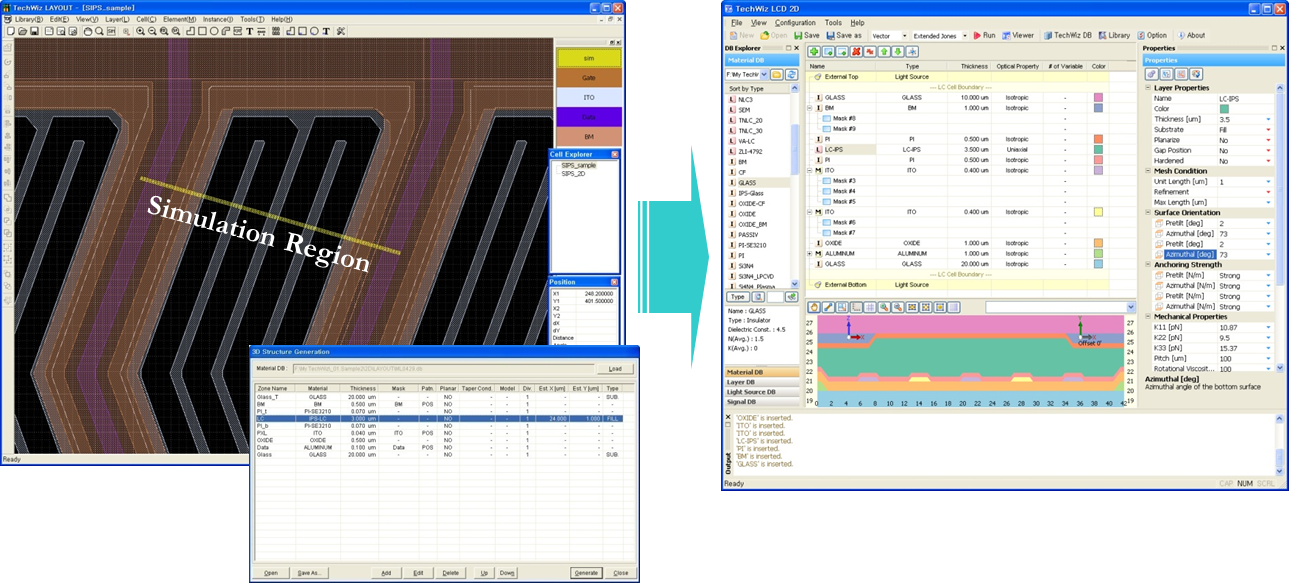Image resolution: width=1289 pixels, height=583 pixels.
Task: Move layer up with green up arrow icon
Action: pyautogui.click(x=884, y=52)
